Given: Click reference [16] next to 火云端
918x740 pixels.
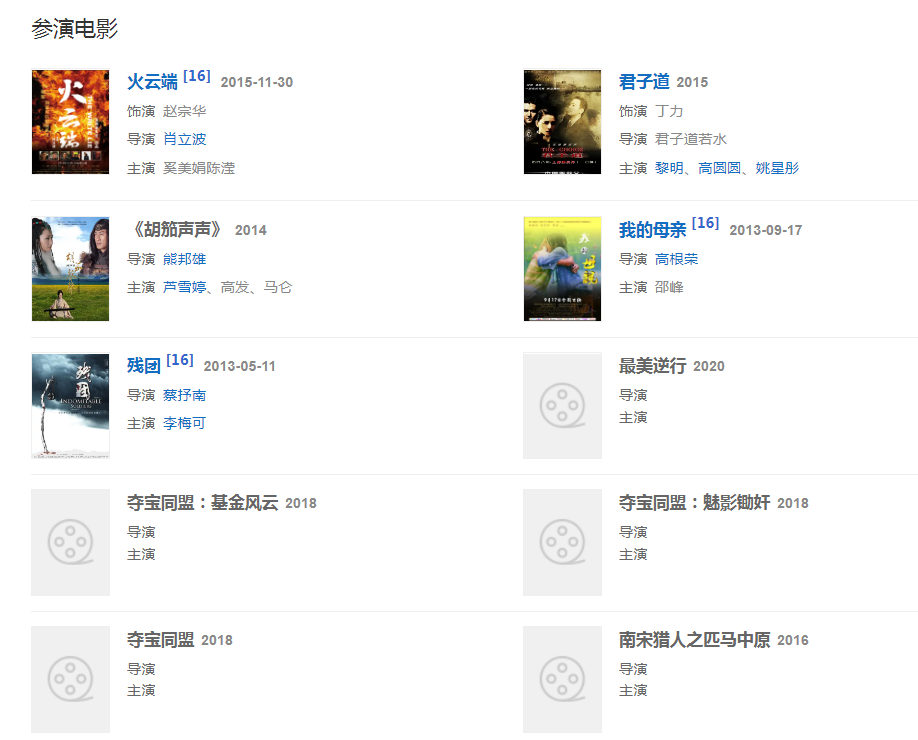Looking at the screenshot, I should tap(197, 76).
